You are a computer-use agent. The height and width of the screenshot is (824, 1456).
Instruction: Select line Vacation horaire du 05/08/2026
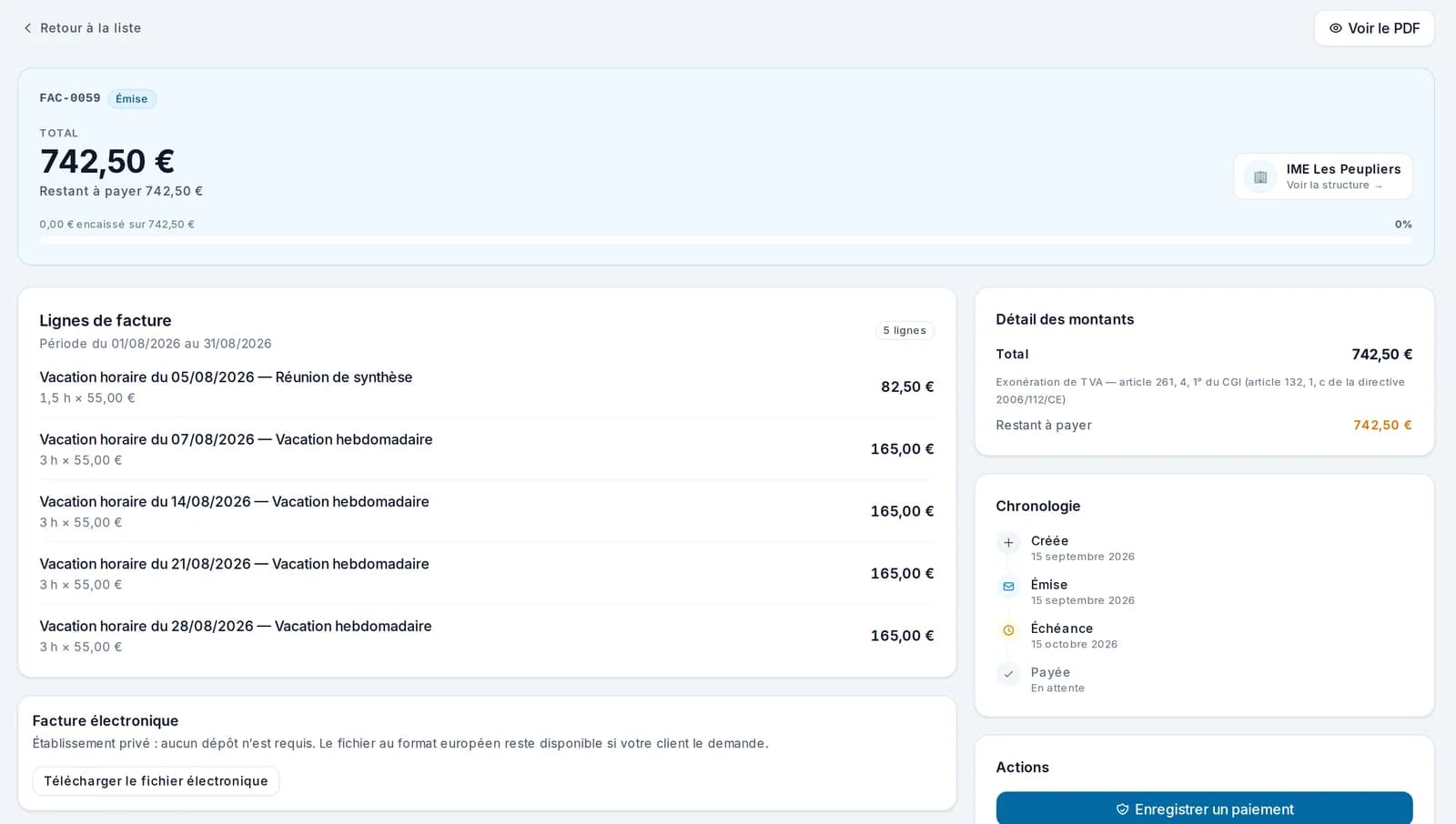487,387
